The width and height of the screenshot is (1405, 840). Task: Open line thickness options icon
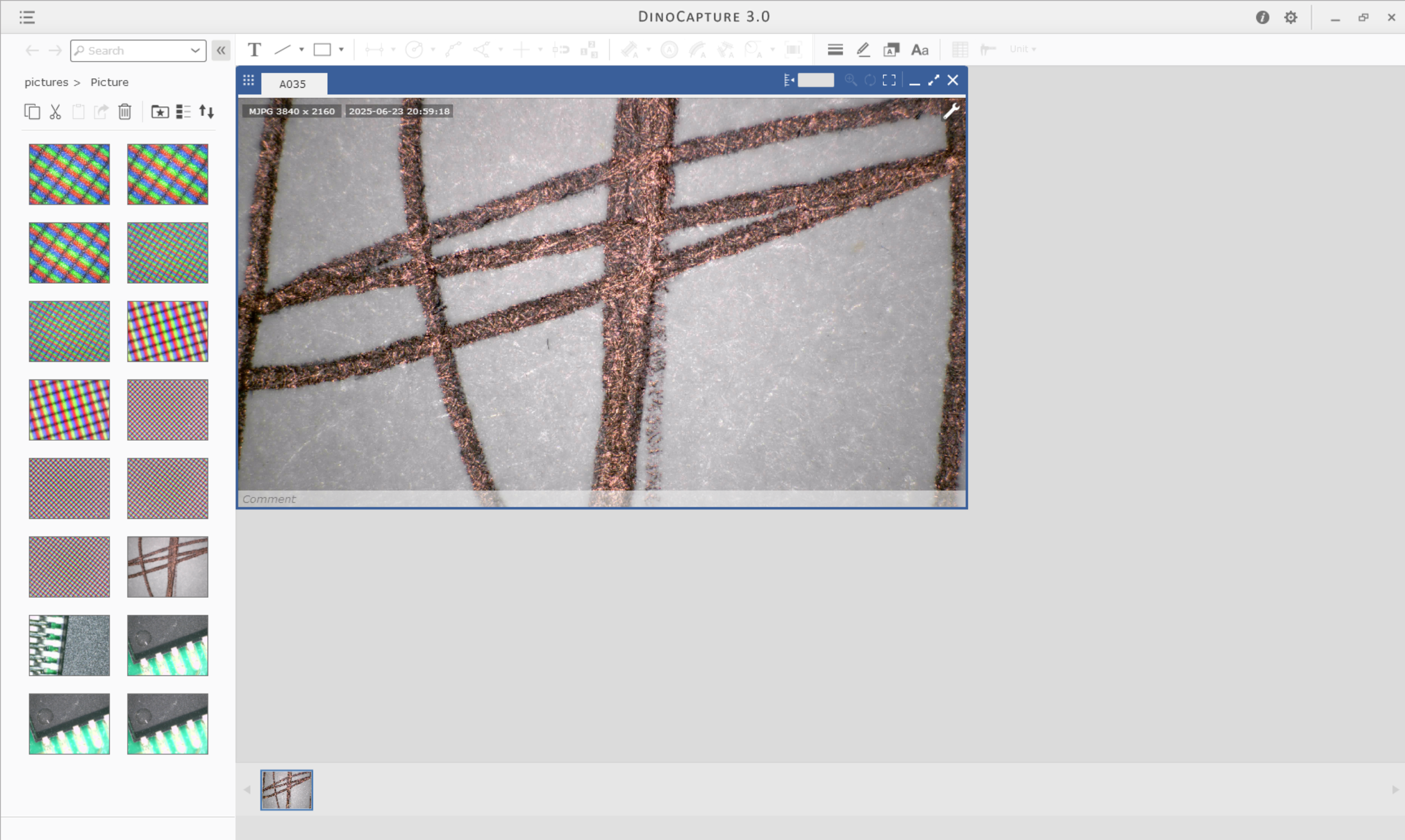pyautogui.click(x=834, y=50)
